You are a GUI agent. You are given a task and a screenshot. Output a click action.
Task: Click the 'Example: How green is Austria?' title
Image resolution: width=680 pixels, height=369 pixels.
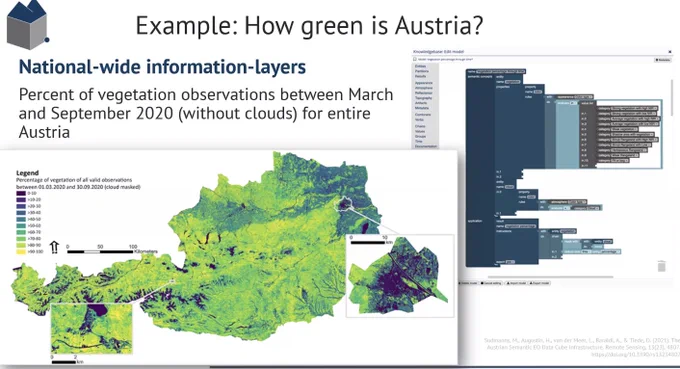click(x=309, y=25)
